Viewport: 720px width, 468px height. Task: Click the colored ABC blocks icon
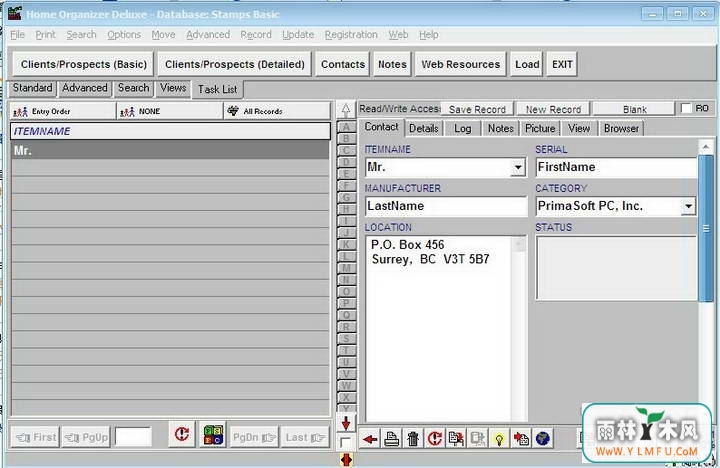[213, 434]
